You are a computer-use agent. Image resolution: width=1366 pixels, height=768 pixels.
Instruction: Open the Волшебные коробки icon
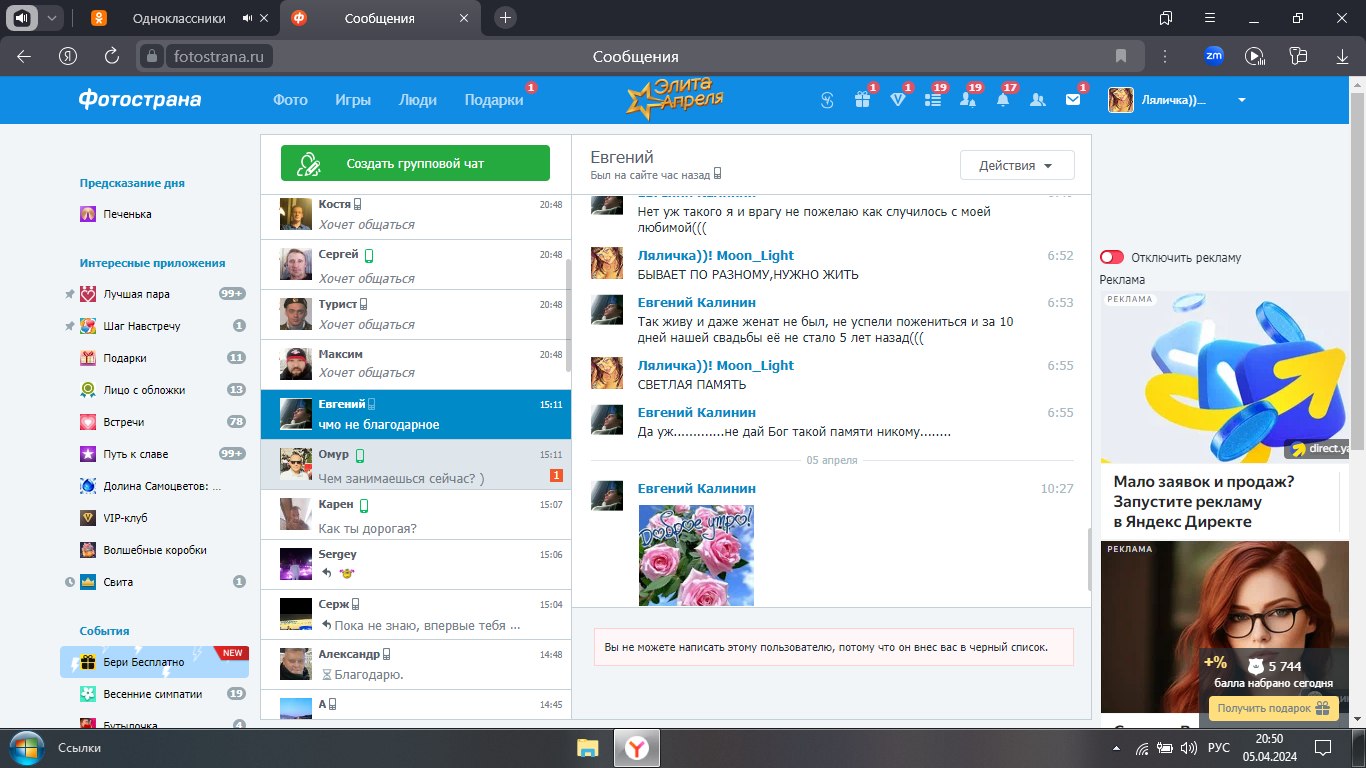88,550
